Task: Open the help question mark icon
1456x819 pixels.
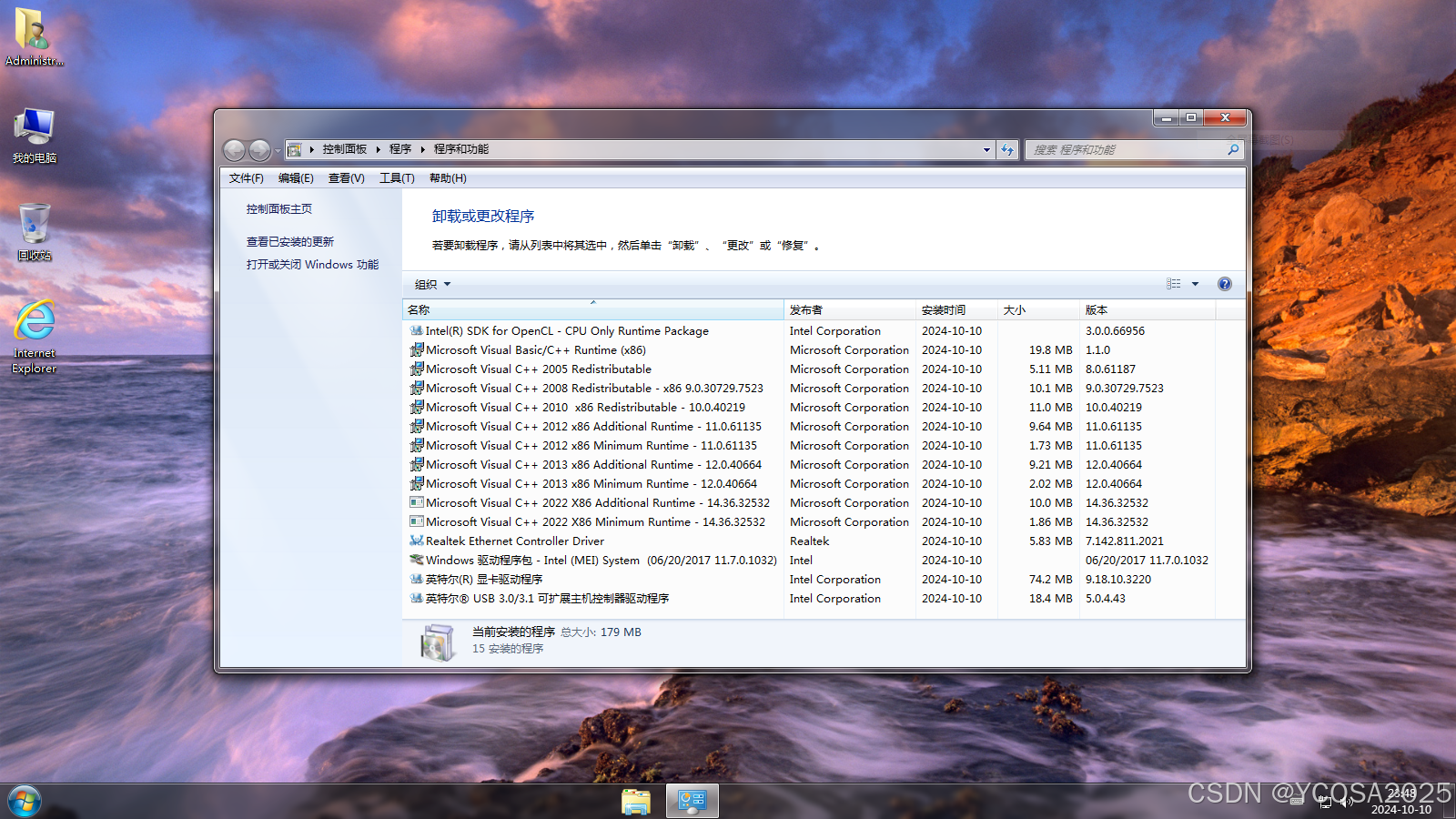Action: pos(1225,284)
